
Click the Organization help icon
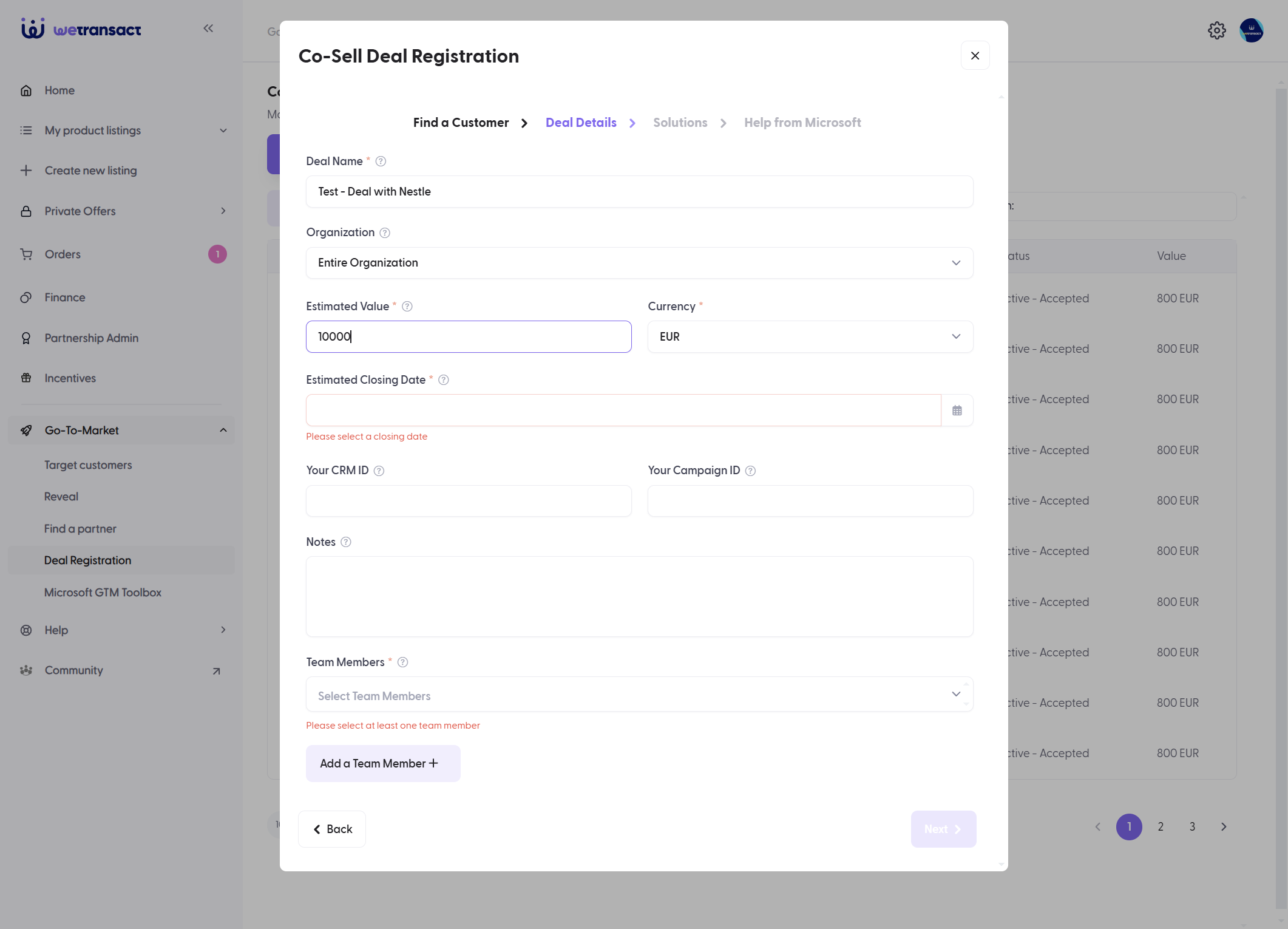pos(385,233)
